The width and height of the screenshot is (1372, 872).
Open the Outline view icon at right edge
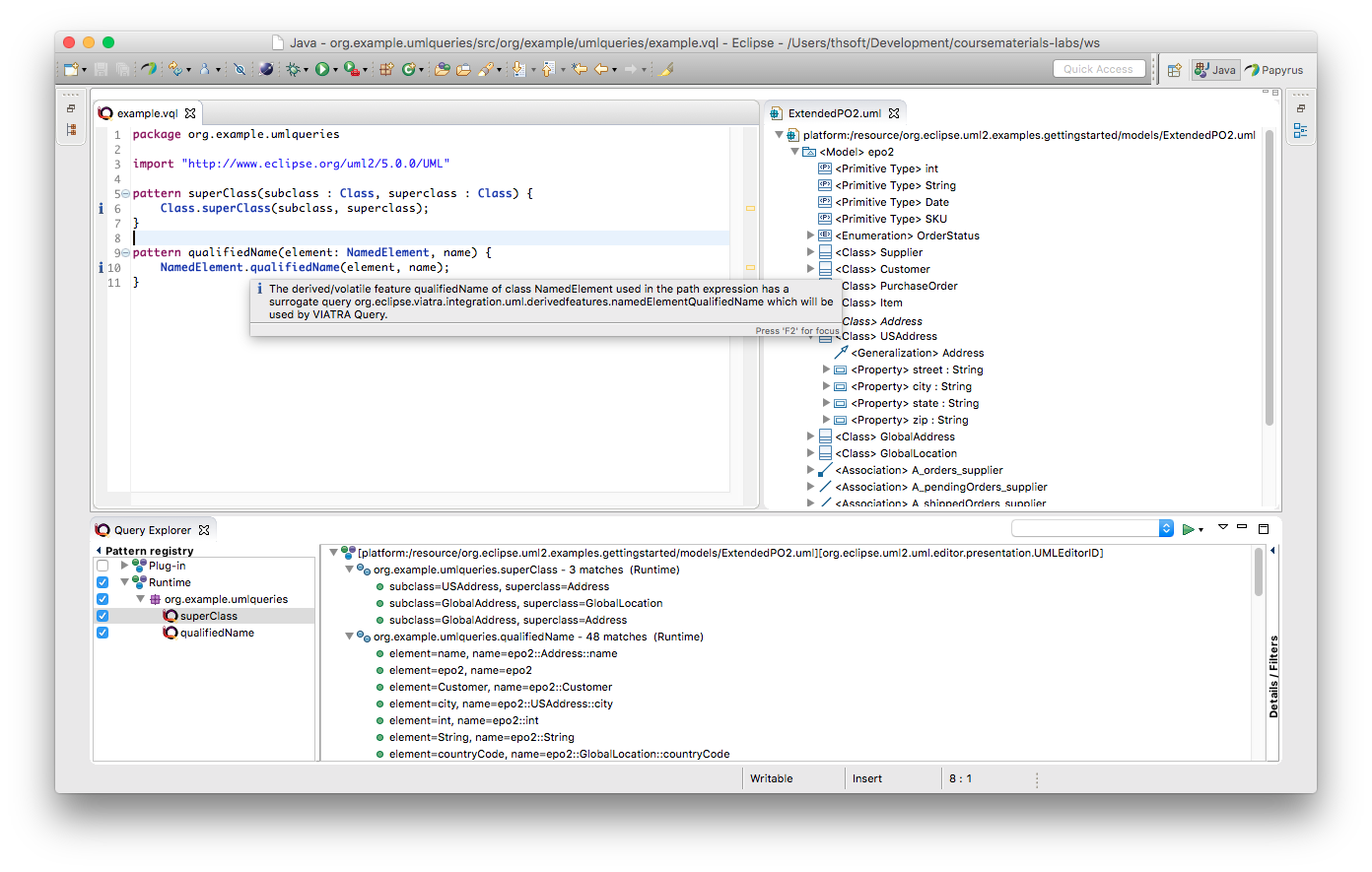(x=1301, y=130)
